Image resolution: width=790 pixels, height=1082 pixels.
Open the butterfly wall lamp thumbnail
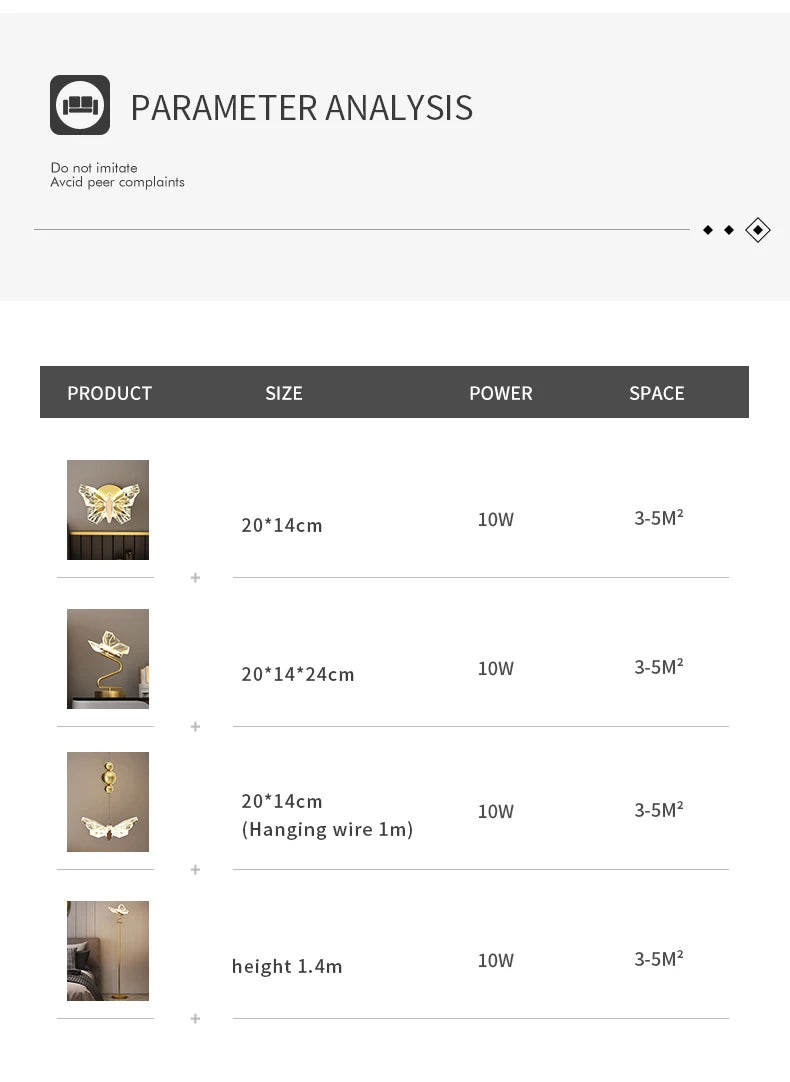coord(108,510)
